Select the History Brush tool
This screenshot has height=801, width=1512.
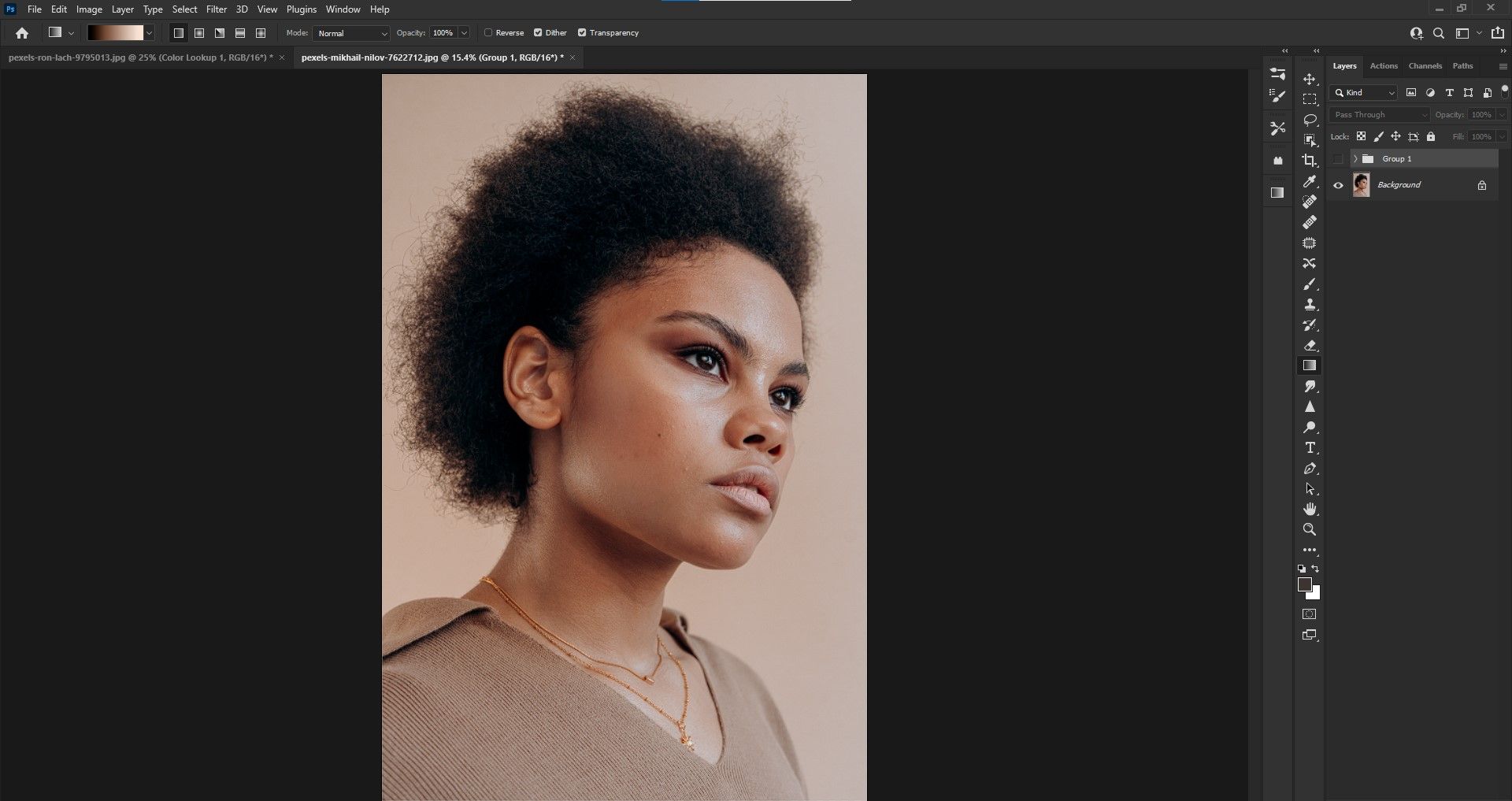[1310, 324]
